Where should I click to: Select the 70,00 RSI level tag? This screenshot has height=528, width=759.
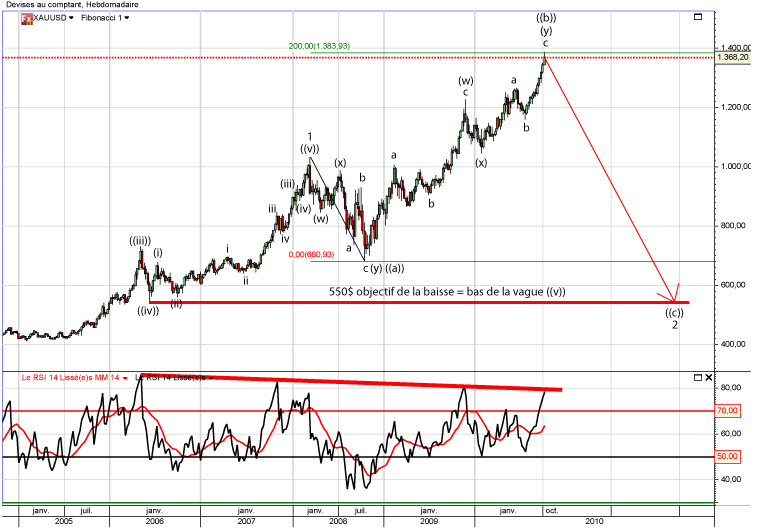point(728,411)
